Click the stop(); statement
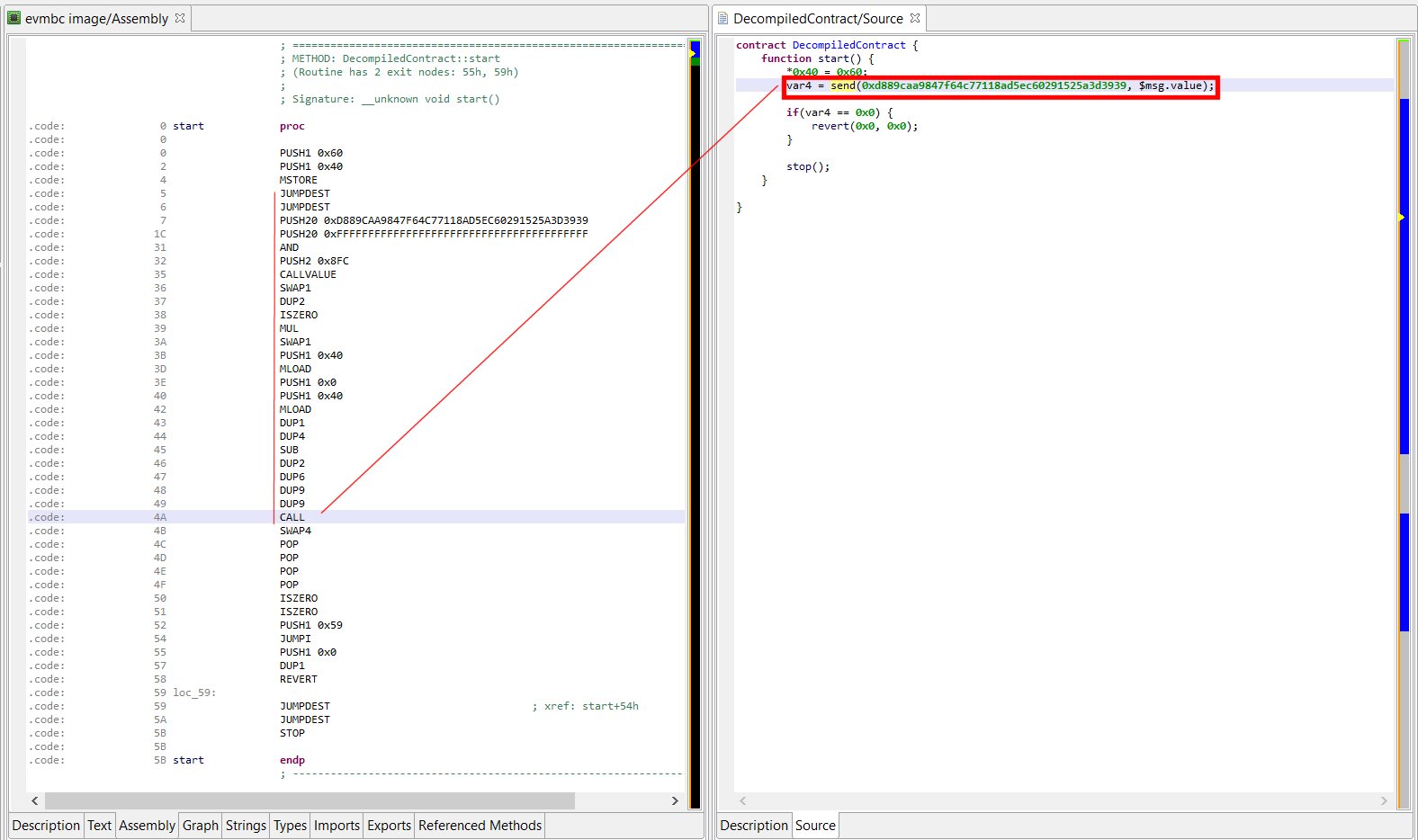 pyautogui.click(x=808, y=166)
